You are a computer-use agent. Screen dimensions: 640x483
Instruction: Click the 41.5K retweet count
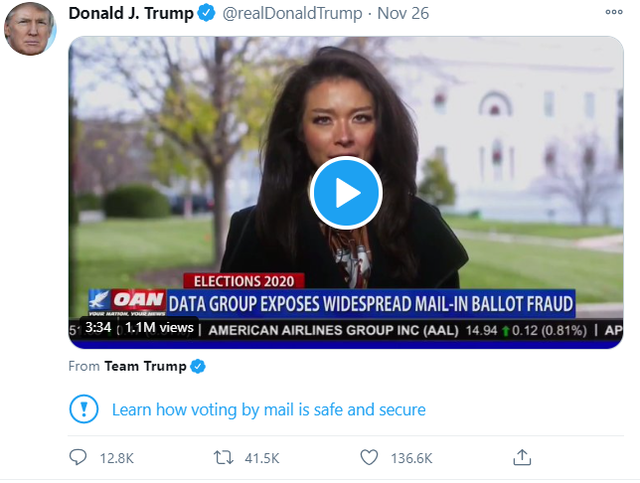[x=263, y=458]
